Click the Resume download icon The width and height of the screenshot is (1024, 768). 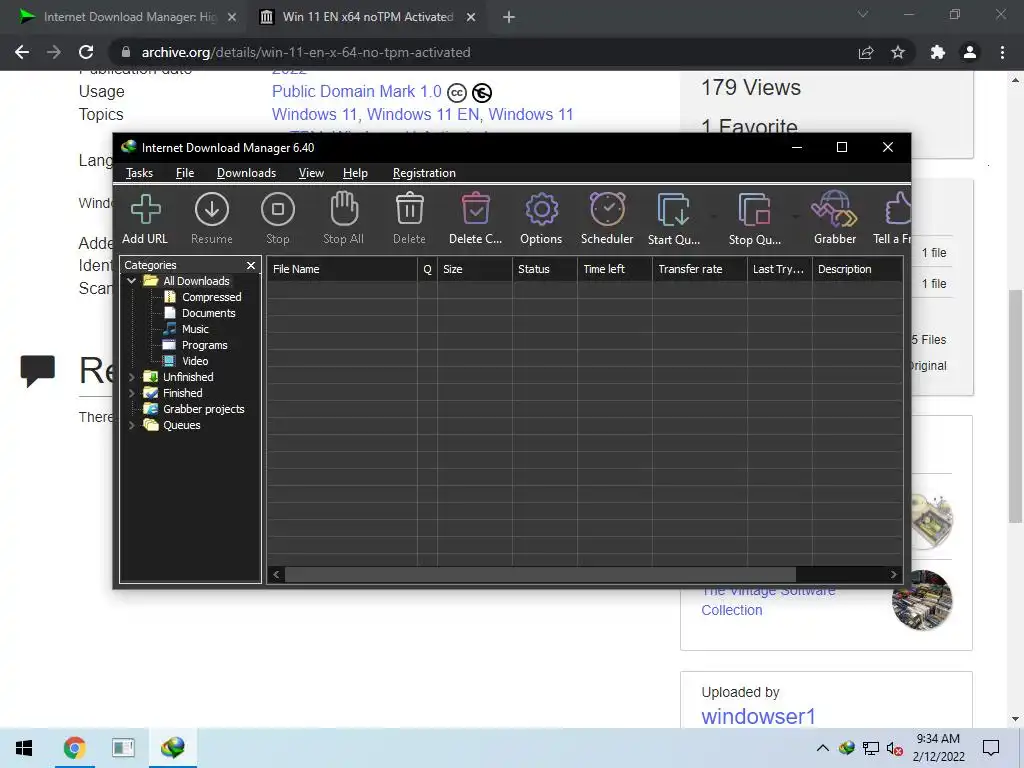pos(212,210)
